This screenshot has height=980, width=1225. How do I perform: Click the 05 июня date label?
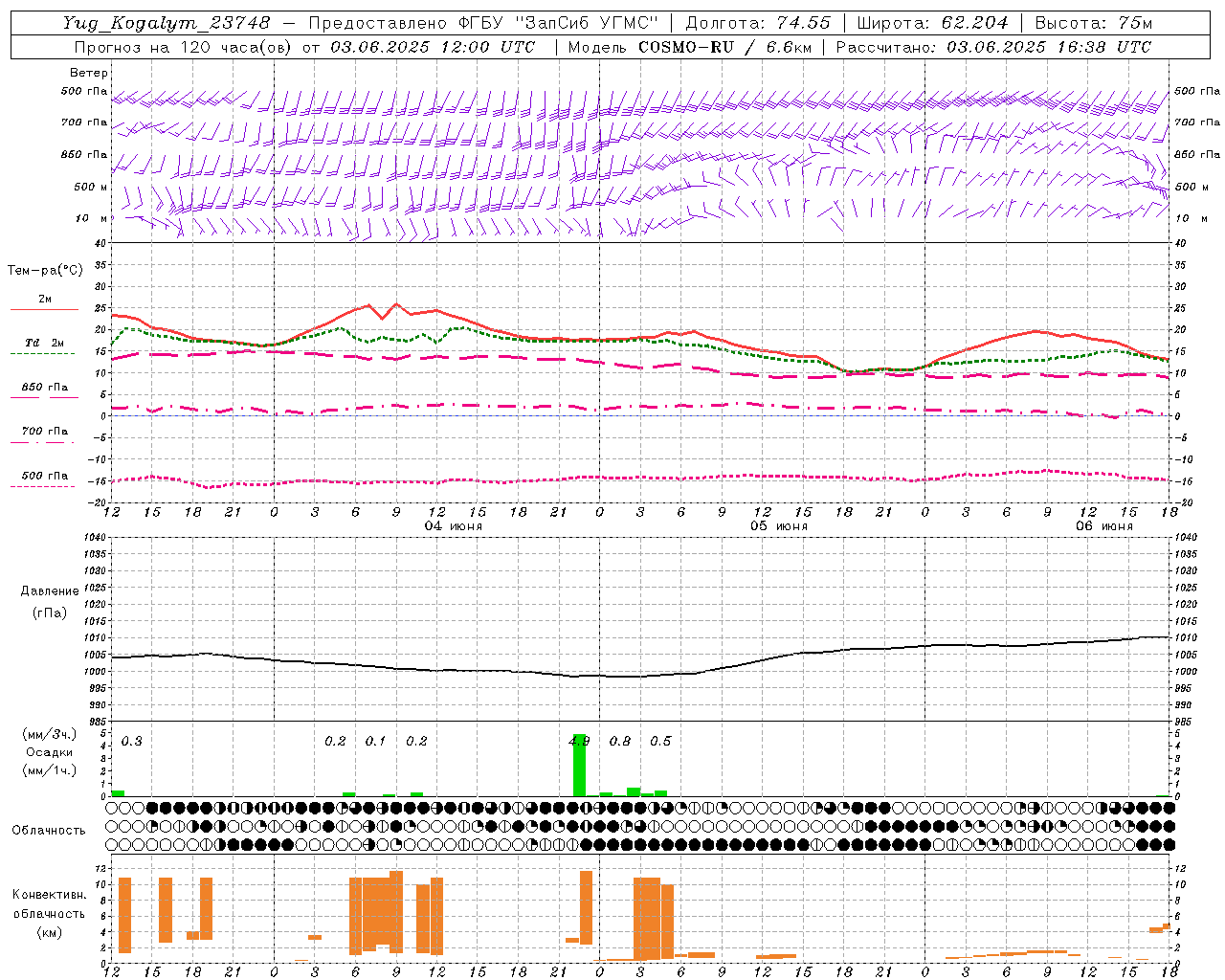click(779, 526)
